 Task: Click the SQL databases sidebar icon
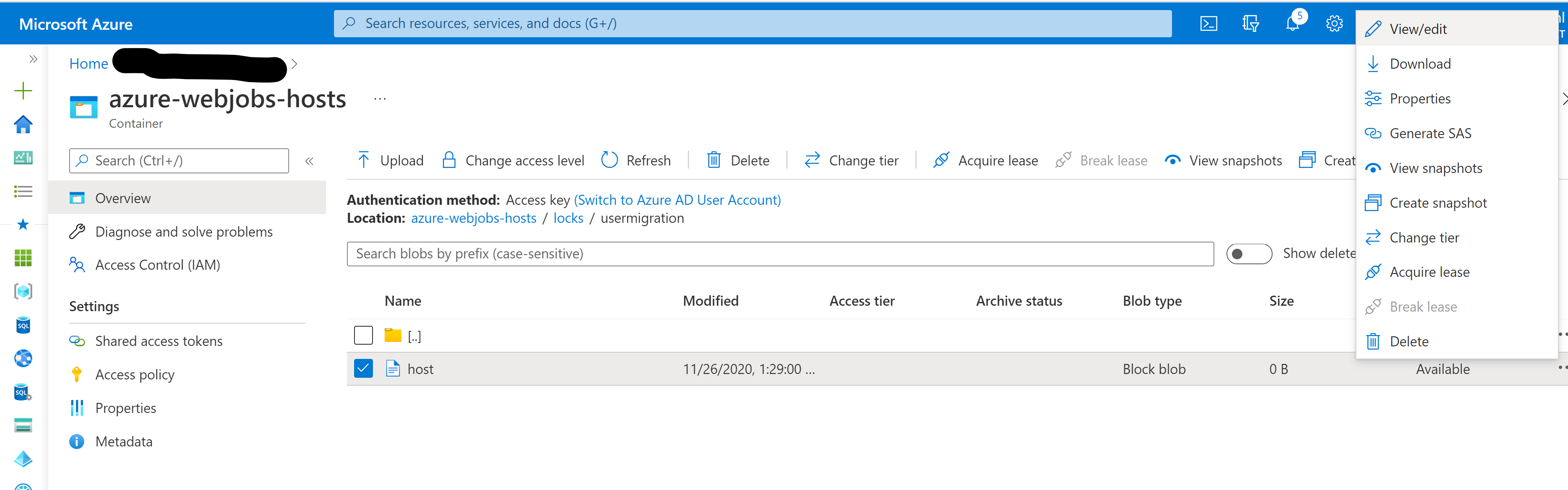click(23, 325)
